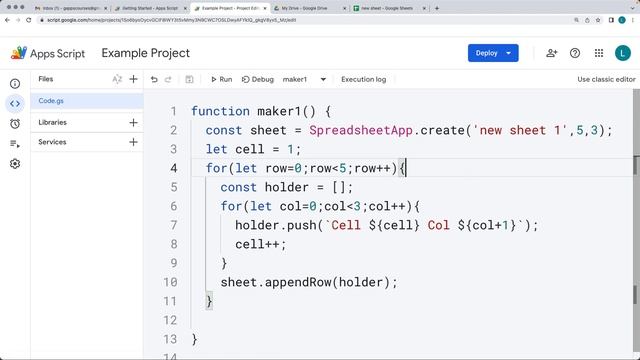Open the function selector dropdown maker1
The image size is (640, 360).
304,80
